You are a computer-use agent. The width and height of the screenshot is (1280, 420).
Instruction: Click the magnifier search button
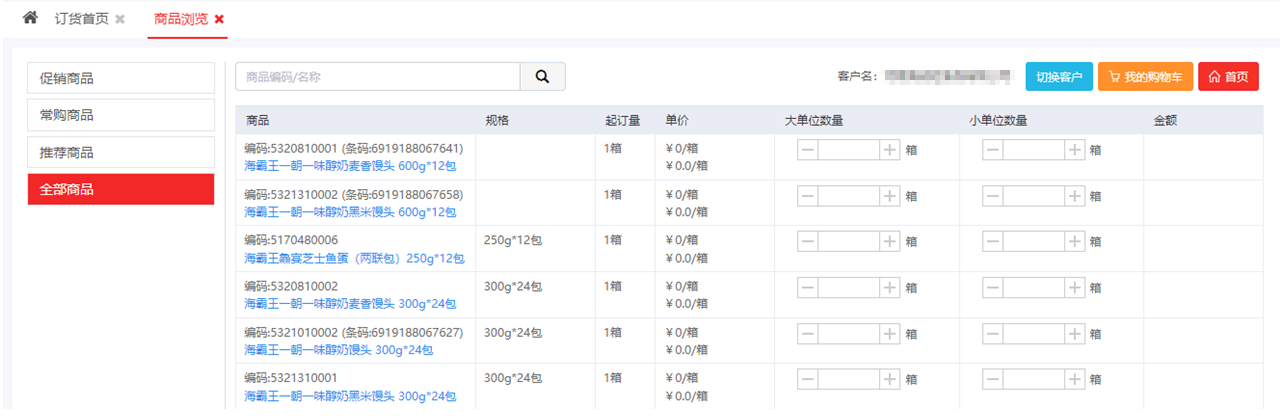[x=542, y=77]
